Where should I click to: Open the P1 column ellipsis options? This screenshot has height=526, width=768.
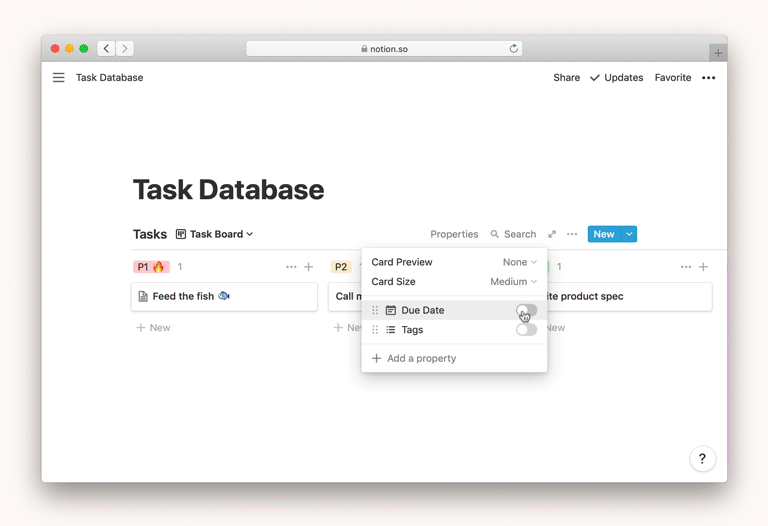(291, 267)
